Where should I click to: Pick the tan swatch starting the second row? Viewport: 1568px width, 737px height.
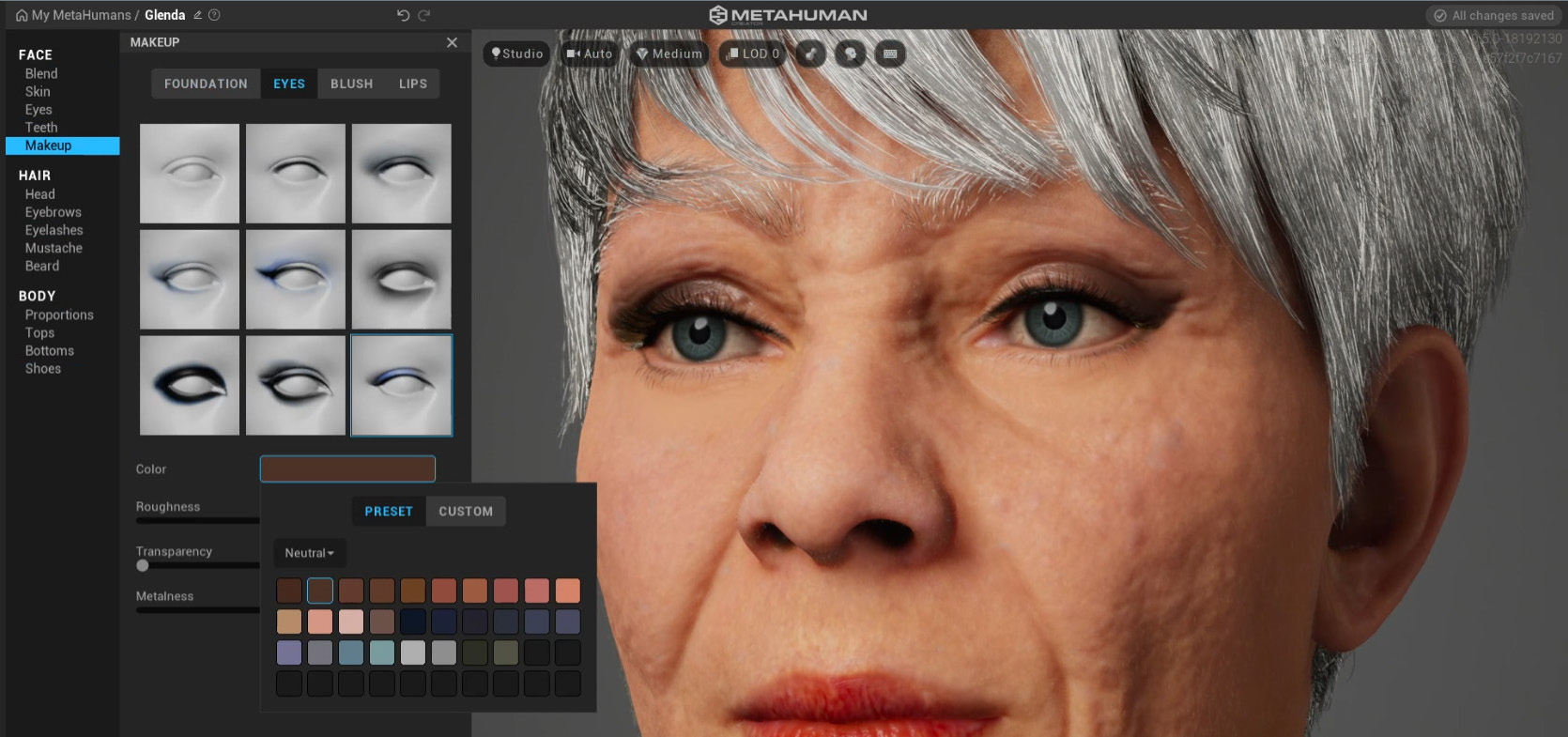(289, 622)
